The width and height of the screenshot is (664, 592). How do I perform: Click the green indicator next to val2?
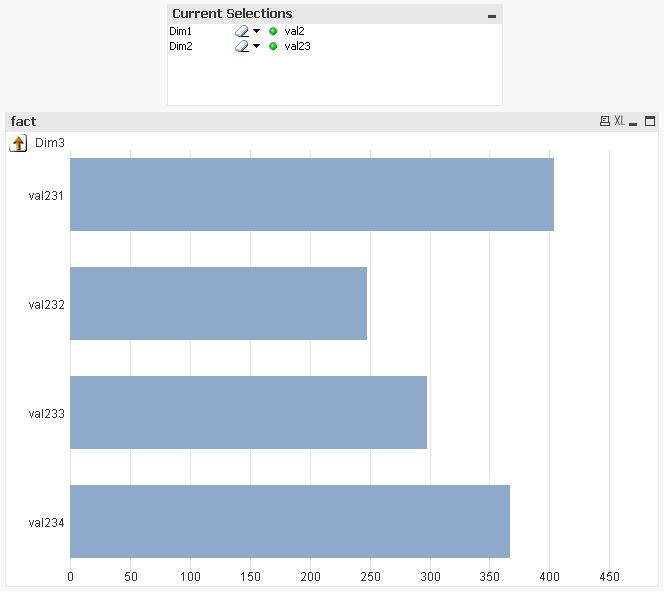273,31
